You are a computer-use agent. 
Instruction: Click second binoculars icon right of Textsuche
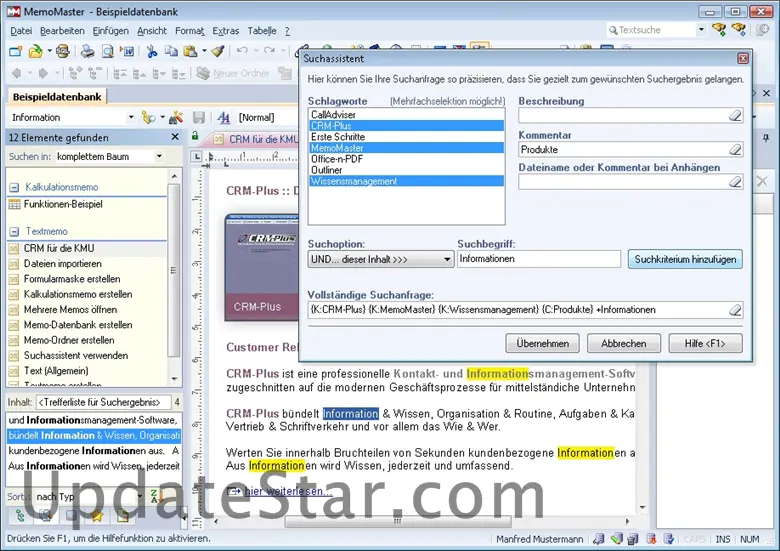pos(739,29)
